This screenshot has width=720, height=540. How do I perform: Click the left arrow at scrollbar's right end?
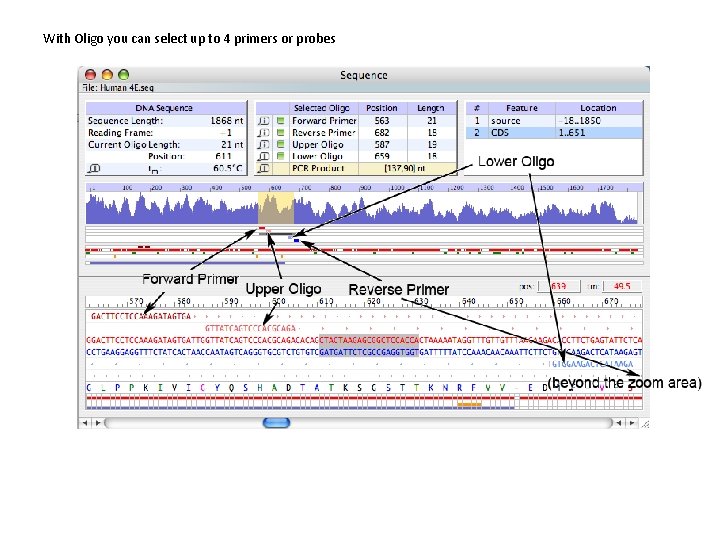[619, 423]
